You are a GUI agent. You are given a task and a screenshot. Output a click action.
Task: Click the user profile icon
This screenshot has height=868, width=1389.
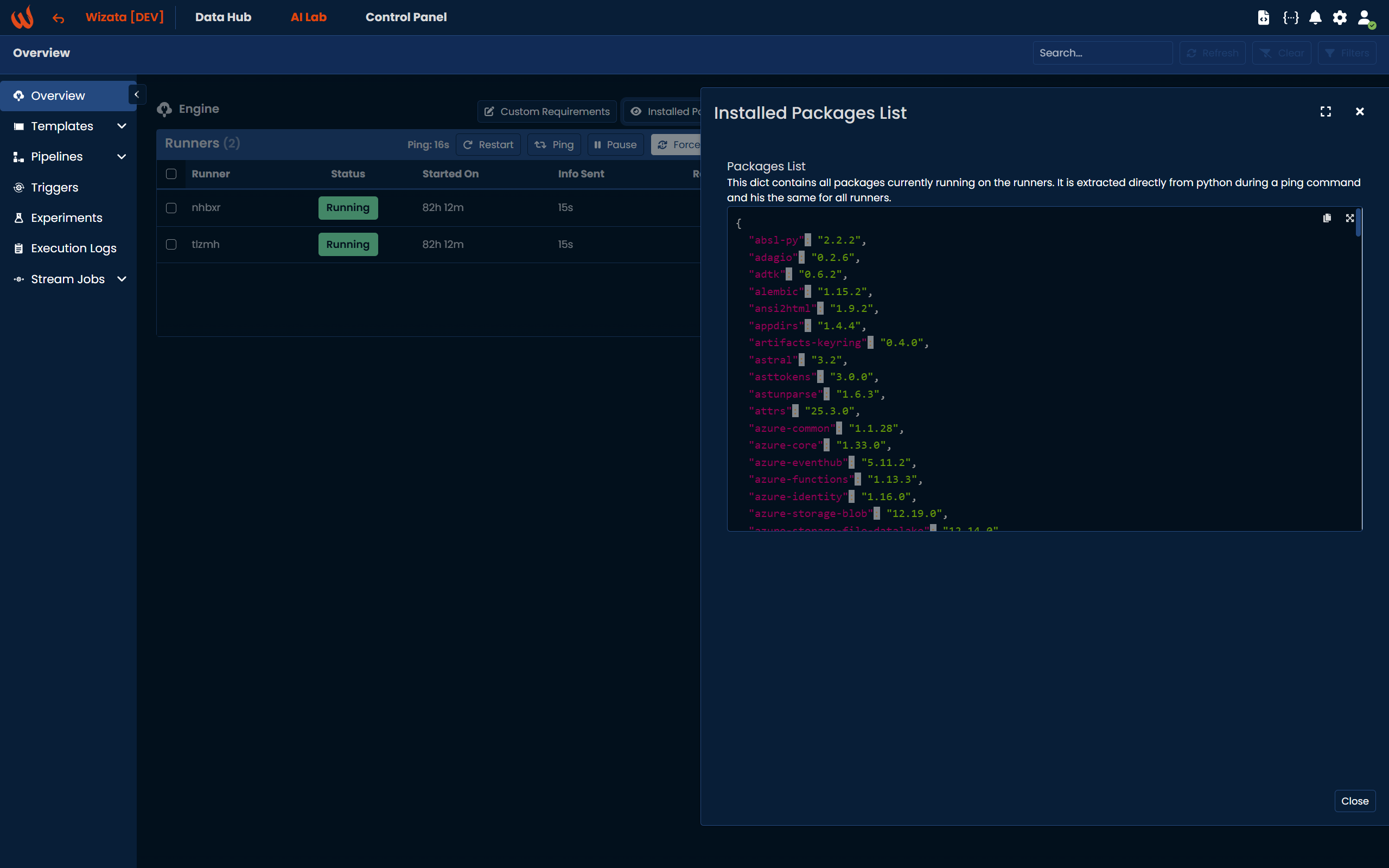1365,17
